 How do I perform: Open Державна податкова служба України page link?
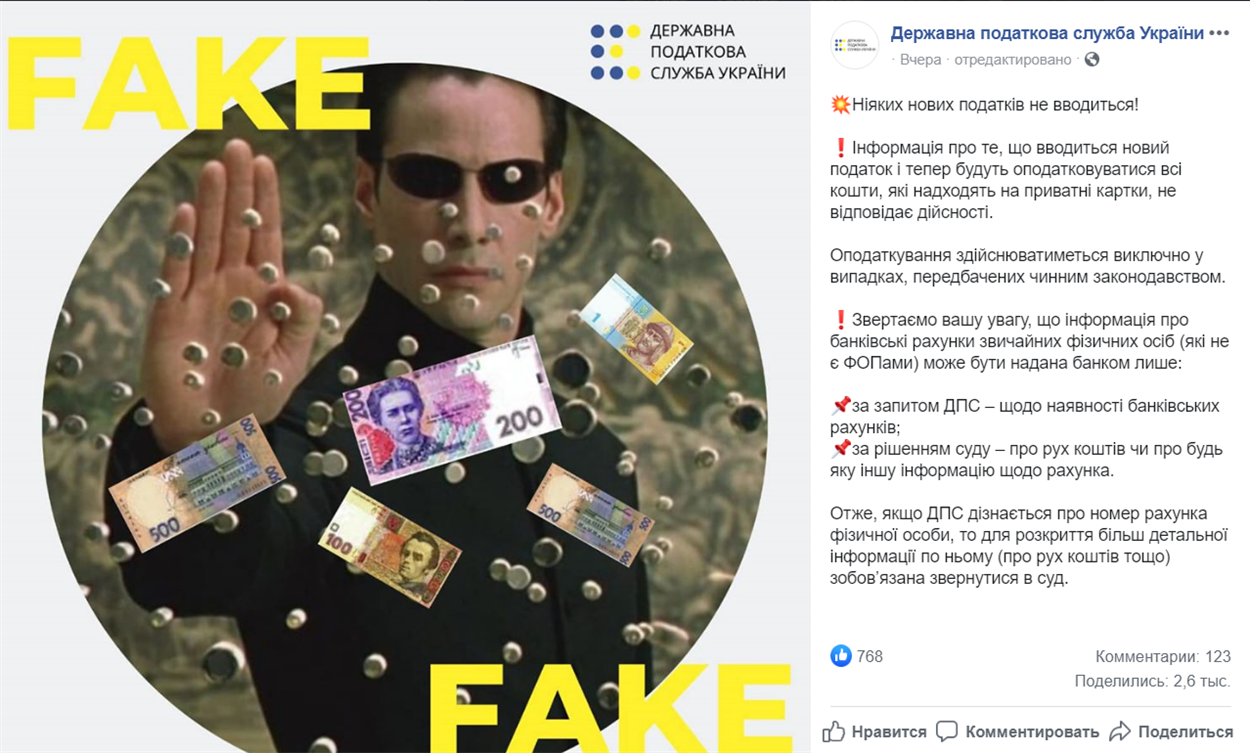pyautogui.click(x=1047, y=33)
